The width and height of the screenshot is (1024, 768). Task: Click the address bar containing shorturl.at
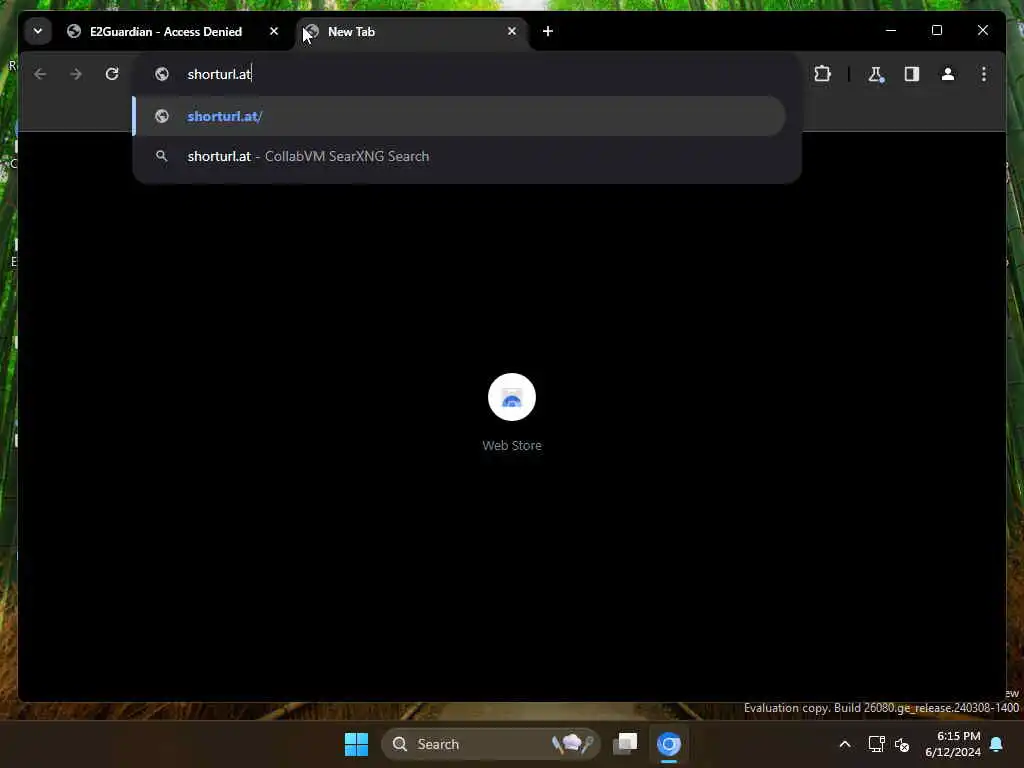tap(466, 74)
